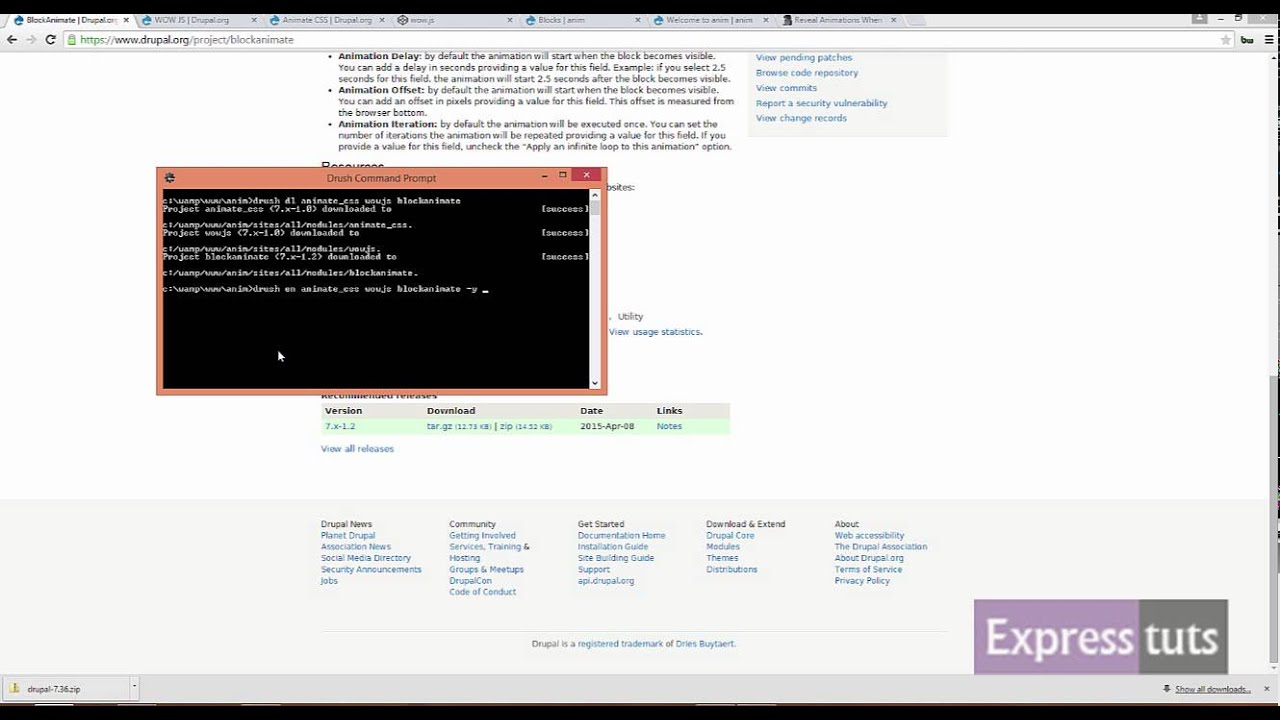1280x720 pixels.
Task: Focus the browser address bar
Action: click(x=640, y=40)
